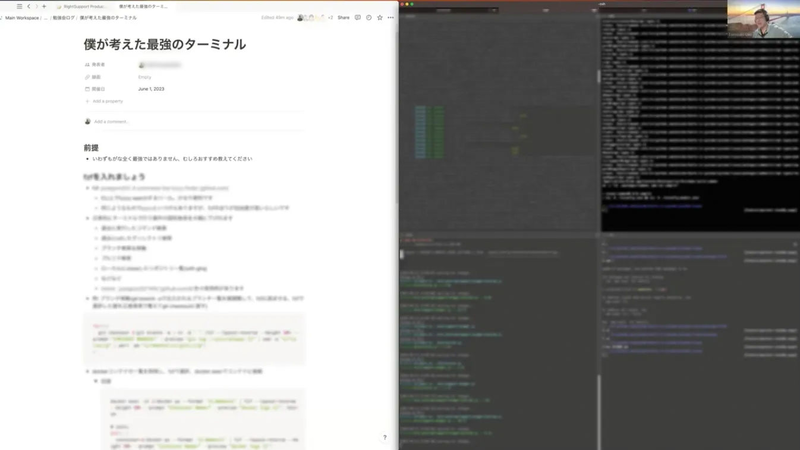Screen dimensions: 800x450
Task: Open Main Workspace breadcrumb
Action: click(x=22, y=18)
